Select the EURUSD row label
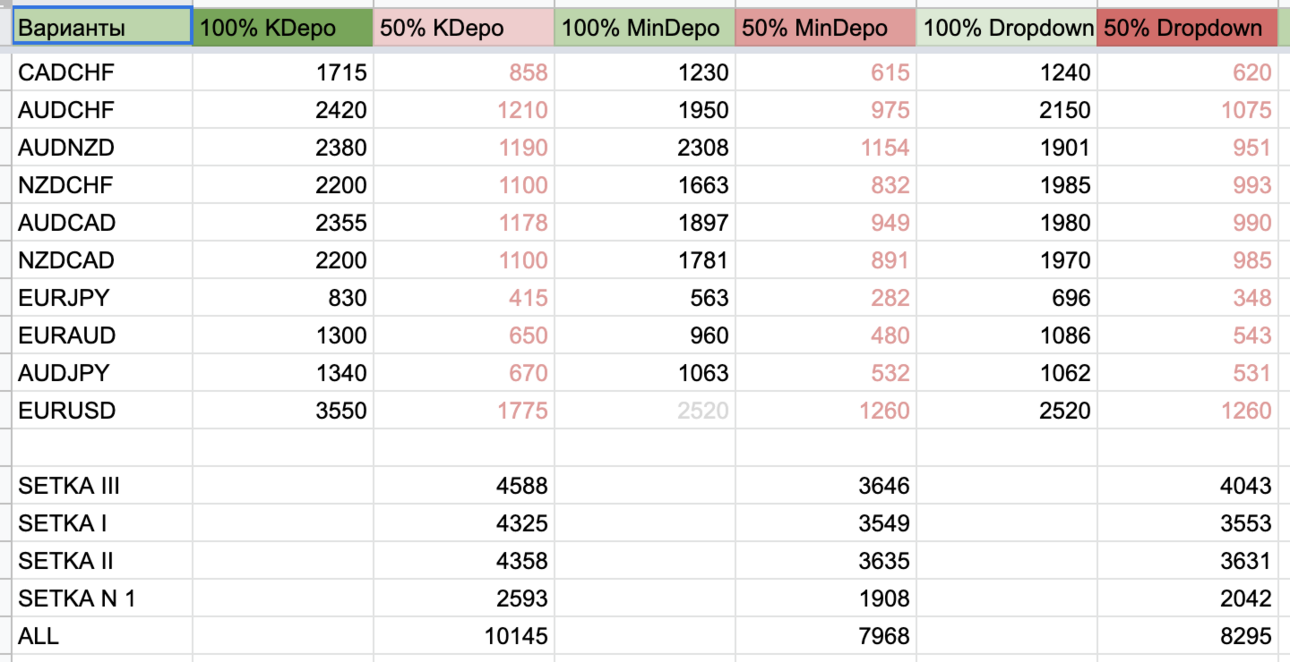 [x=102, y=410]
